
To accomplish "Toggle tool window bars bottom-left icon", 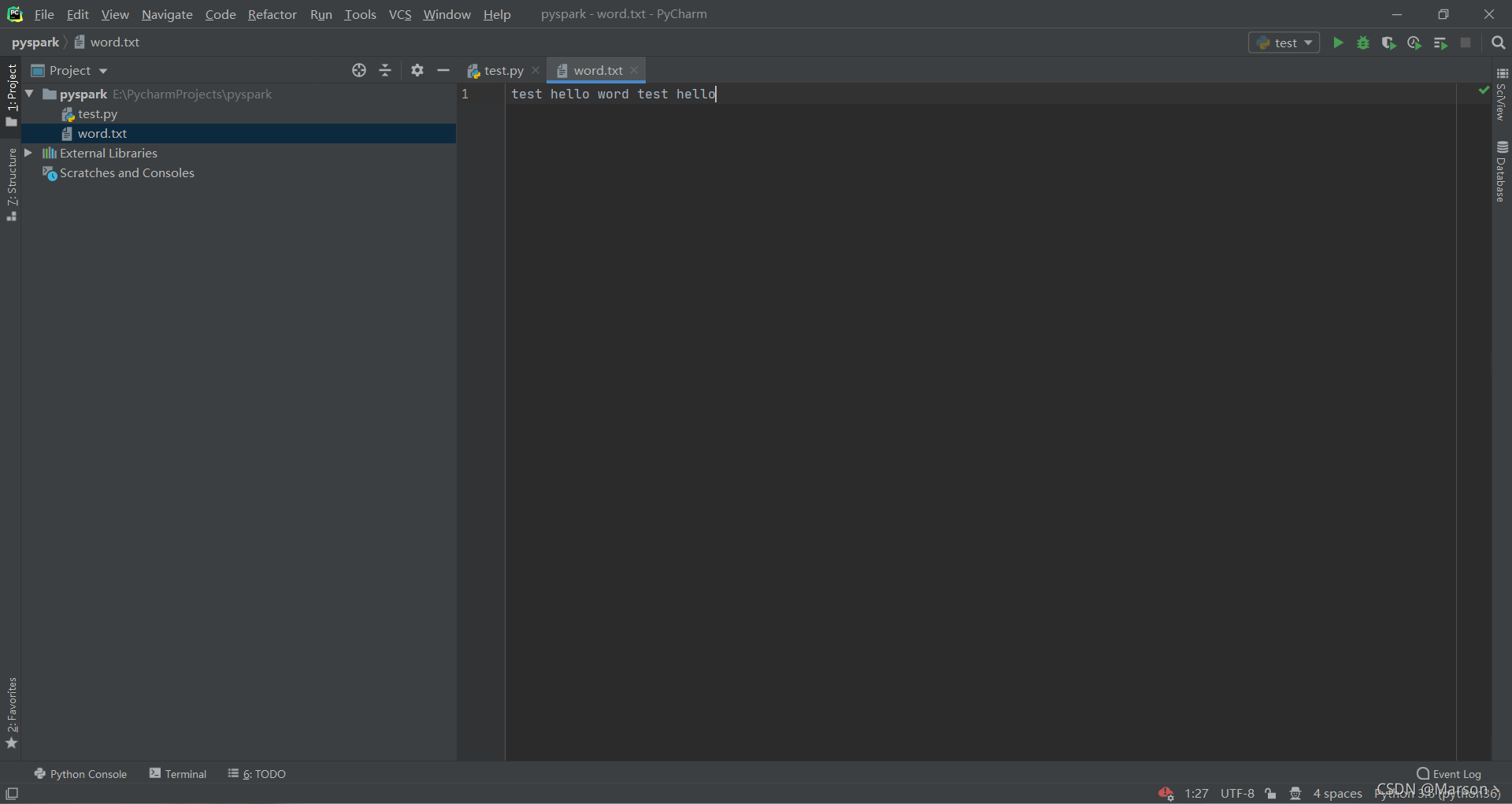I will (x=12, y=793).
